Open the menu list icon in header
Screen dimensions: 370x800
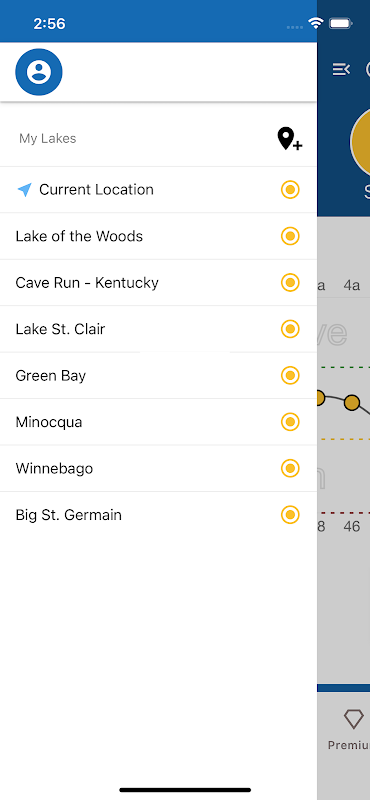click(x=341, y=69)
